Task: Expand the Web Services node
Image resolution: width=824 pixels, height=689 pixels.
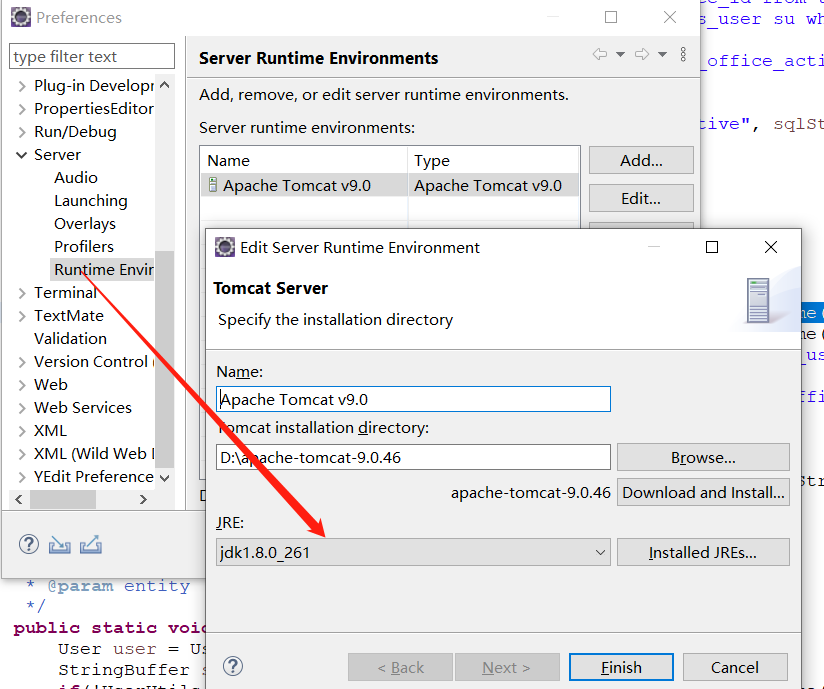Action: (22, 407)
